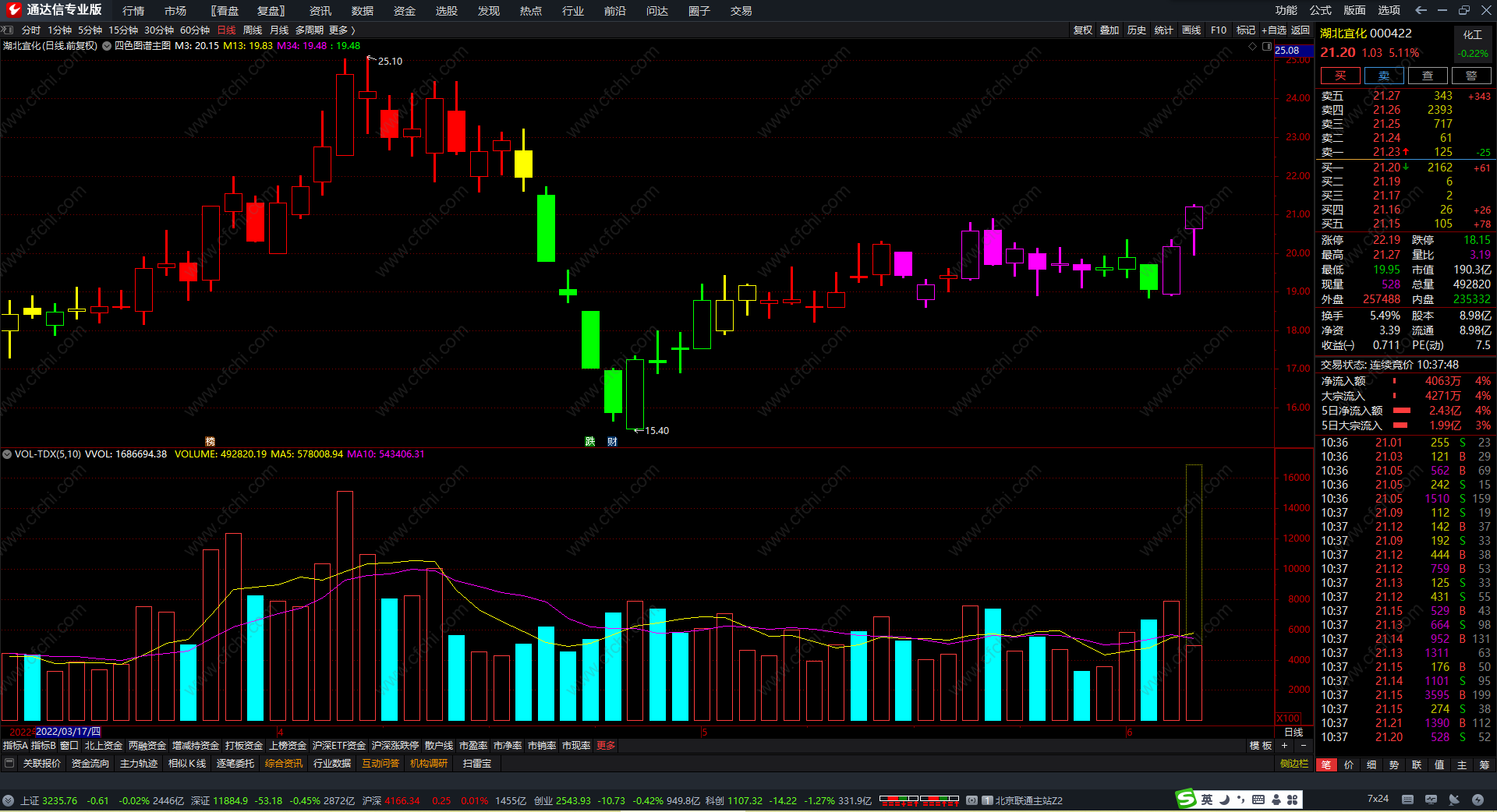Click the 警 alert button
Image resolution: width=1497 pixels, height=812 pixels.
(1471, 76)
